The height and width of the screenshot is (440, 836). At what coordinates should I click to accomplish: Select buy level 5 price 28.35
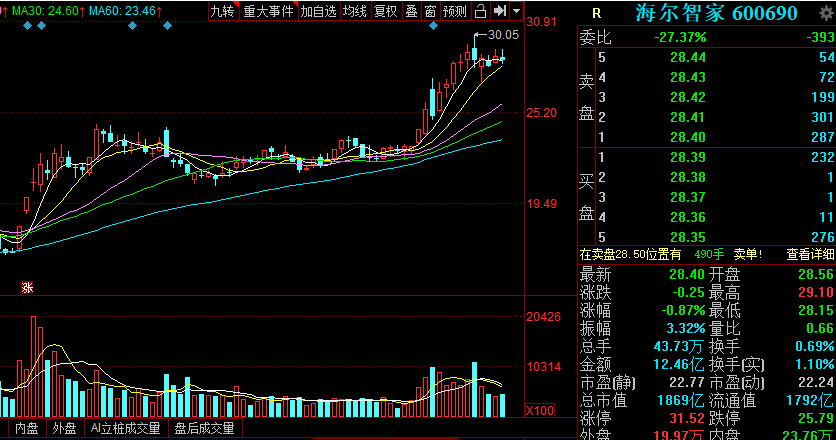pyautogui.click(x=688, y=237)
